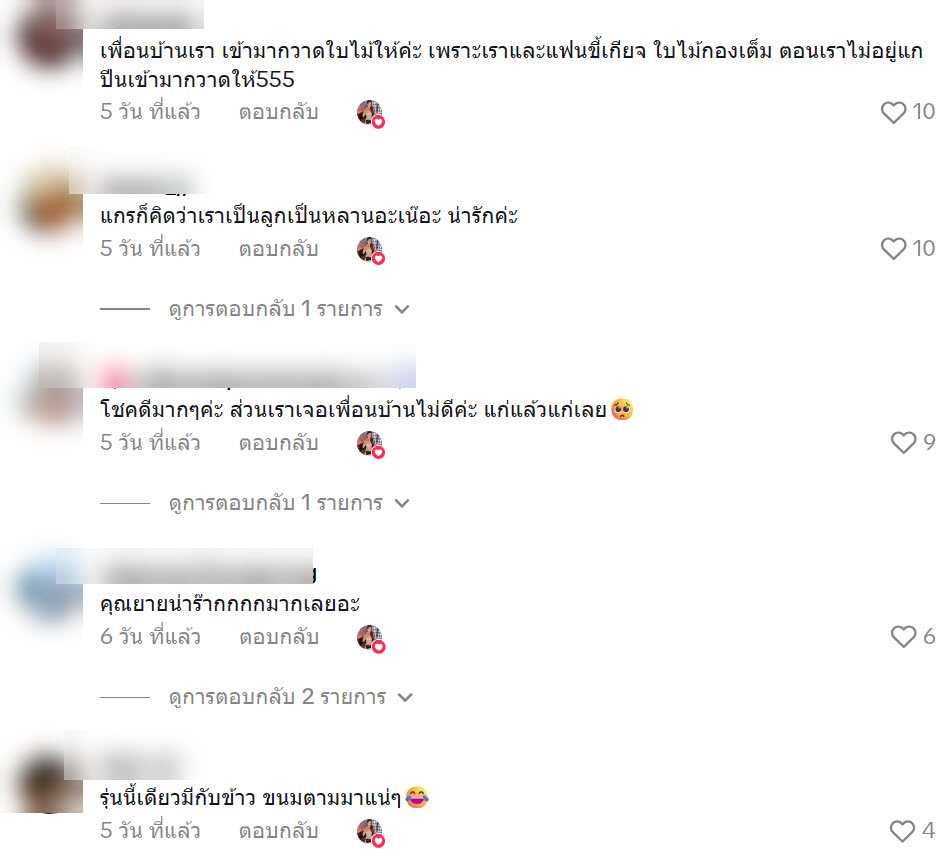949x858 pixels.
Task: Click creator-liked badge under last comment
Action: tap(371, 833)
